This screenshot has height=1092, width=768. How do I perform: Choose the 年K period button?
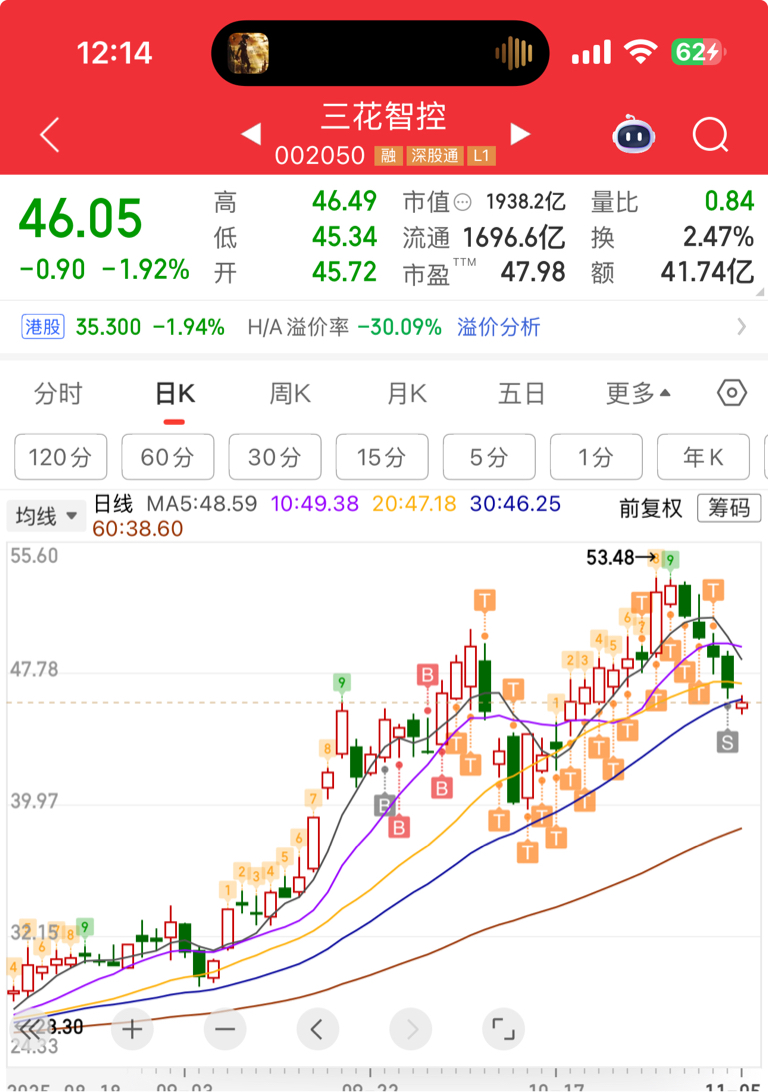pos(703,457)
